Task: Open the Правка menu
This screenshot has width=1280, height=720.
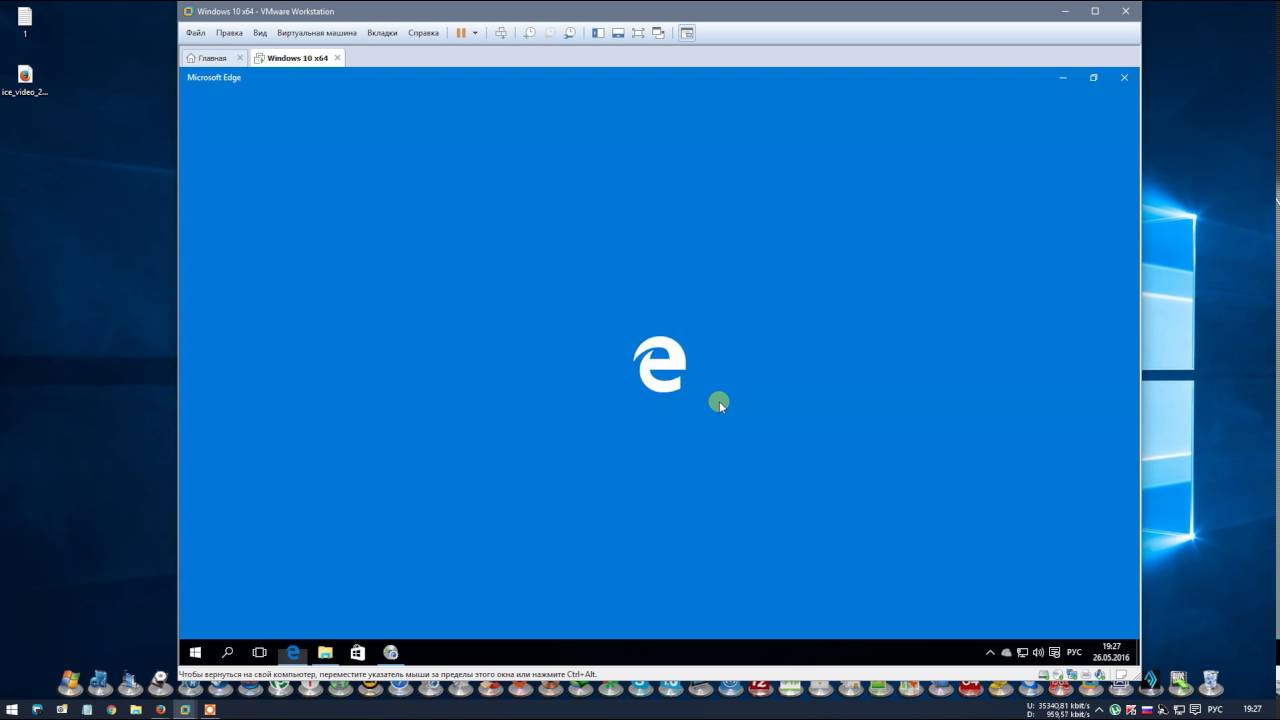Action: point(229,33)
